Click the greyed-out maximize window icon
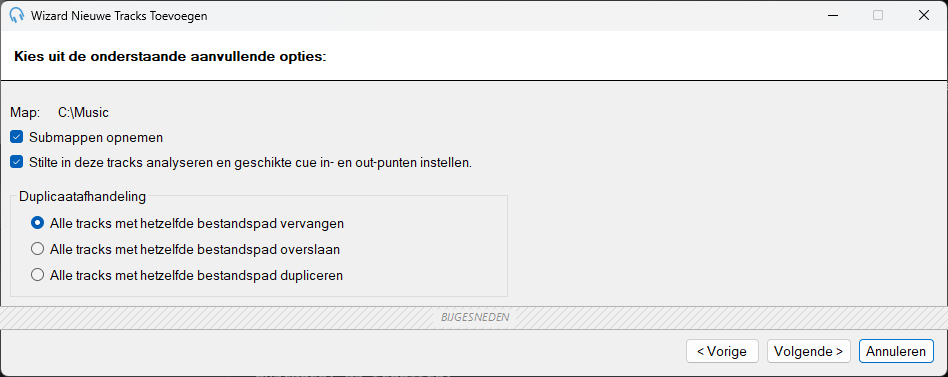This screenshot has height=377, width=948. (x=878, y=16)
